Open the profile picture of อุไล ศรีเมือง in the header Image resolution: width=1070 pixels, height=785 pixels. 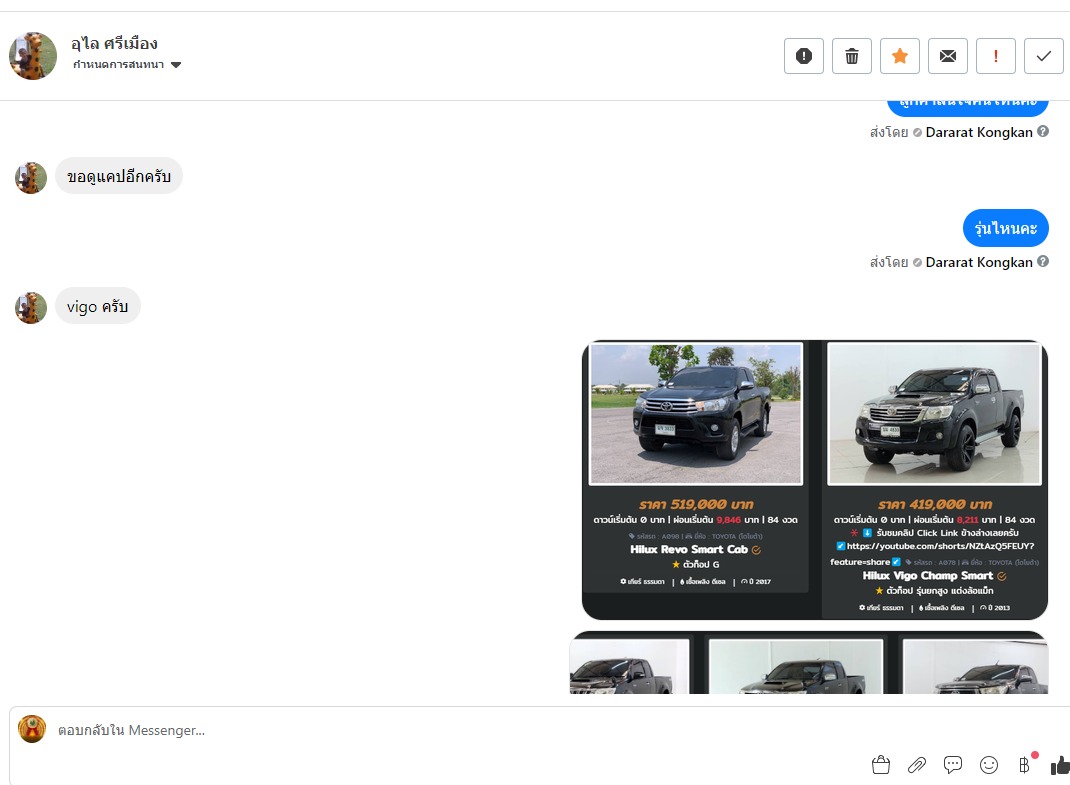tap(33, 56)
